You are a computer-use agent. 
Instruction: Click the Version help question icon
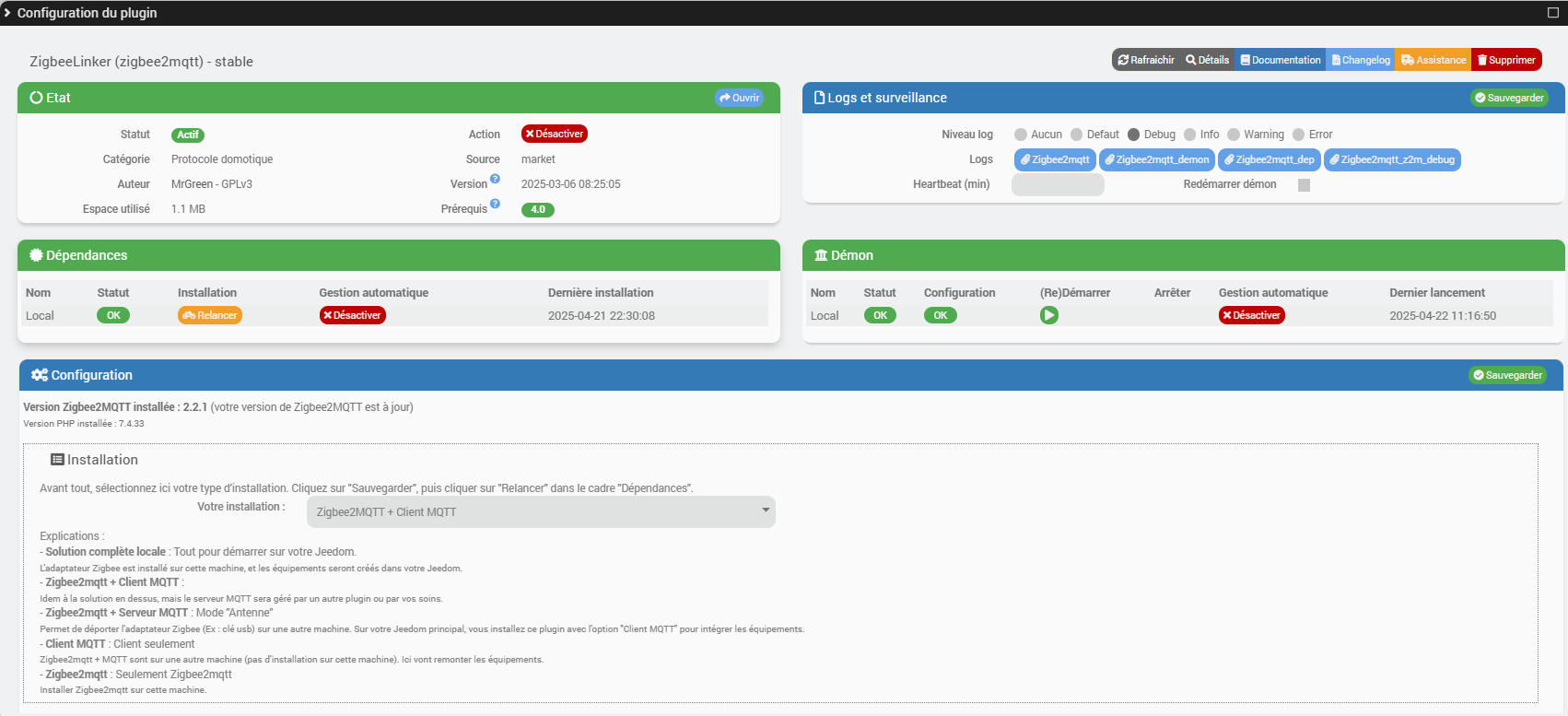click(495, 179)
